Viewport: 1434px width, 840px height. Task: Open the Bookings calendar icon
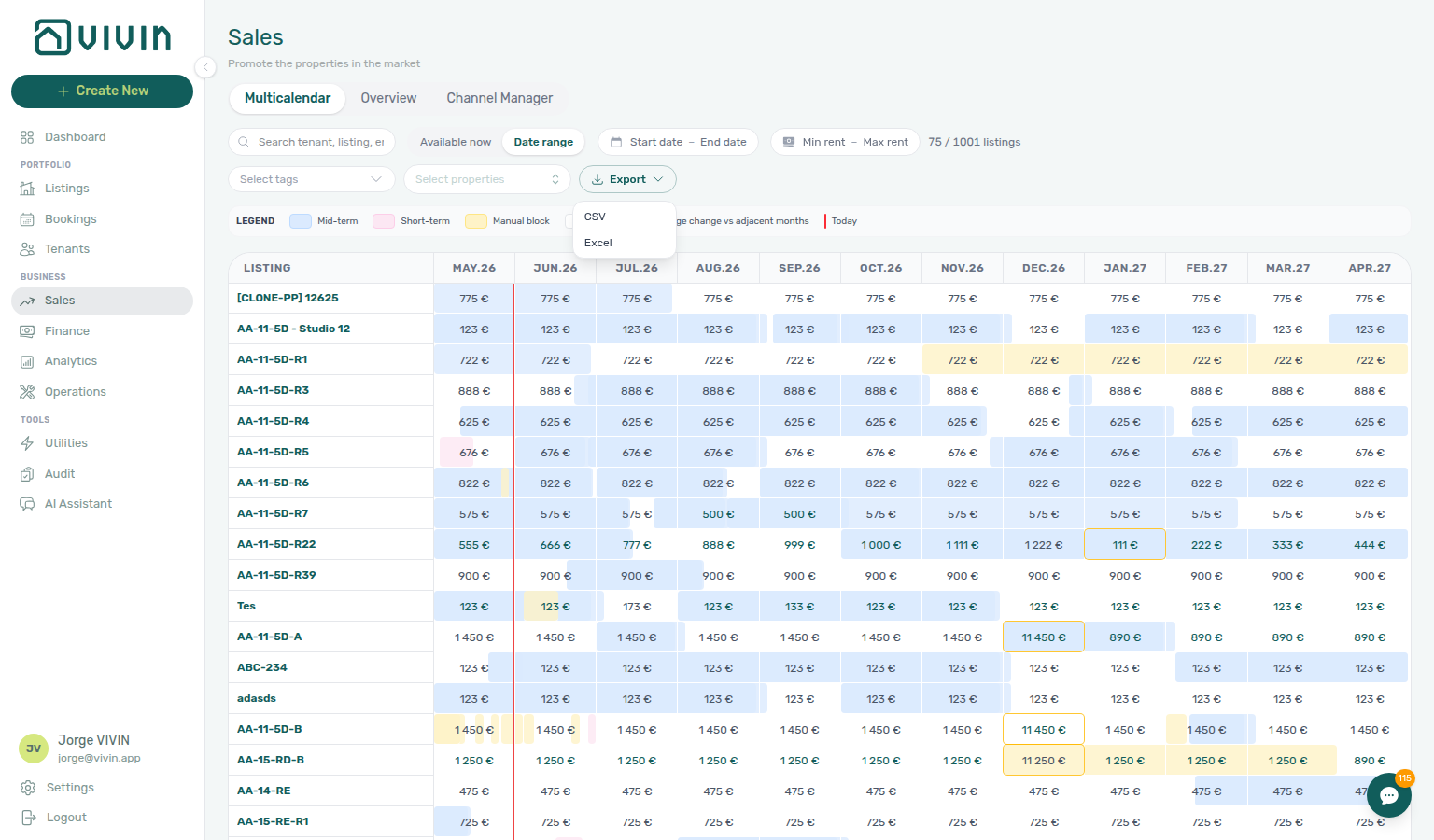[27, 219]
